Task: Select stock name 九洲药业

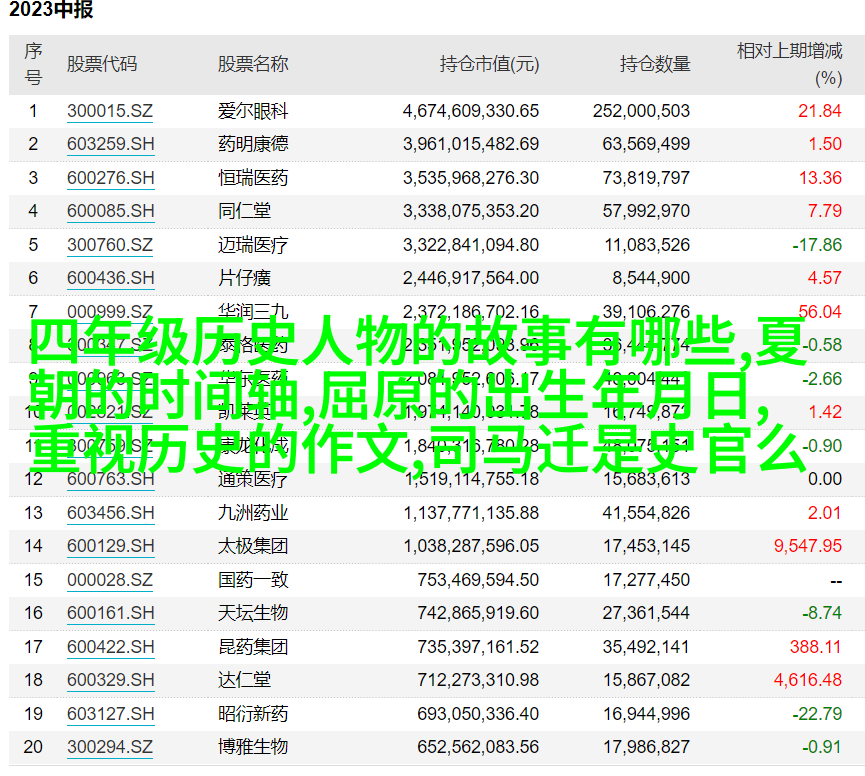Action: point(253,513)
